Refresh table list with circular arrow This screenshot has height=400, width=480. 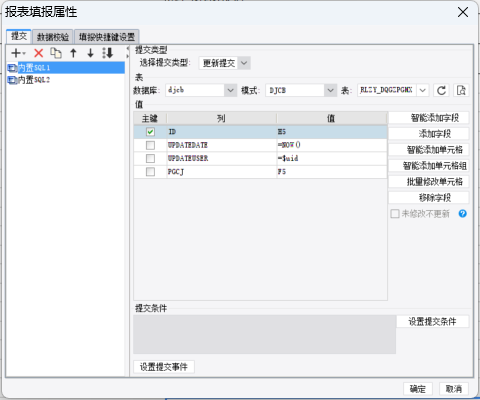click(x=441, y=90)
